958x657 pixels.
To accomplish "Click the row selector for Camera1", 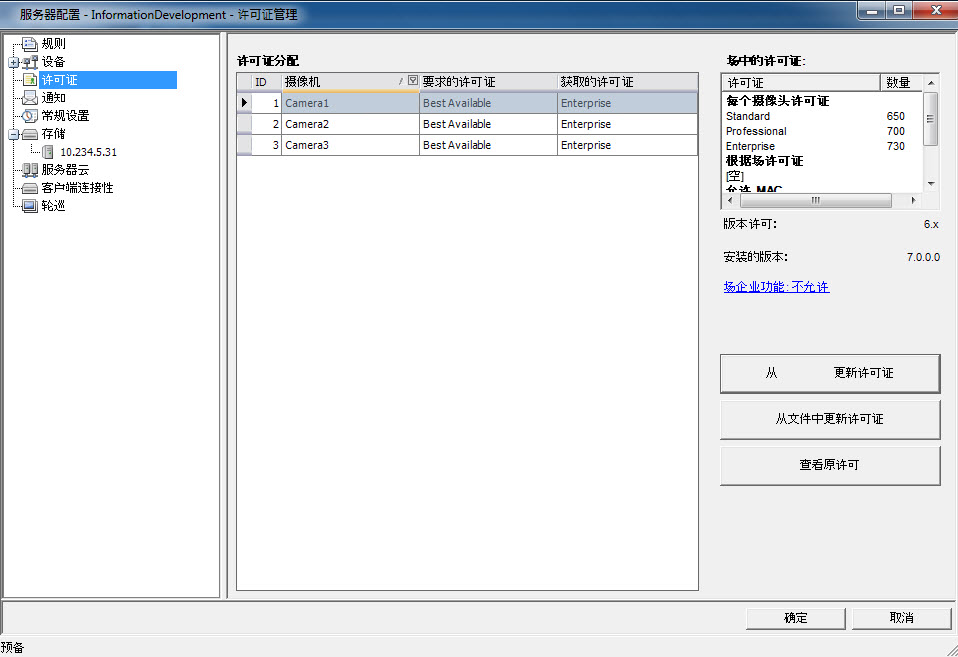I will tap(244, 103).
